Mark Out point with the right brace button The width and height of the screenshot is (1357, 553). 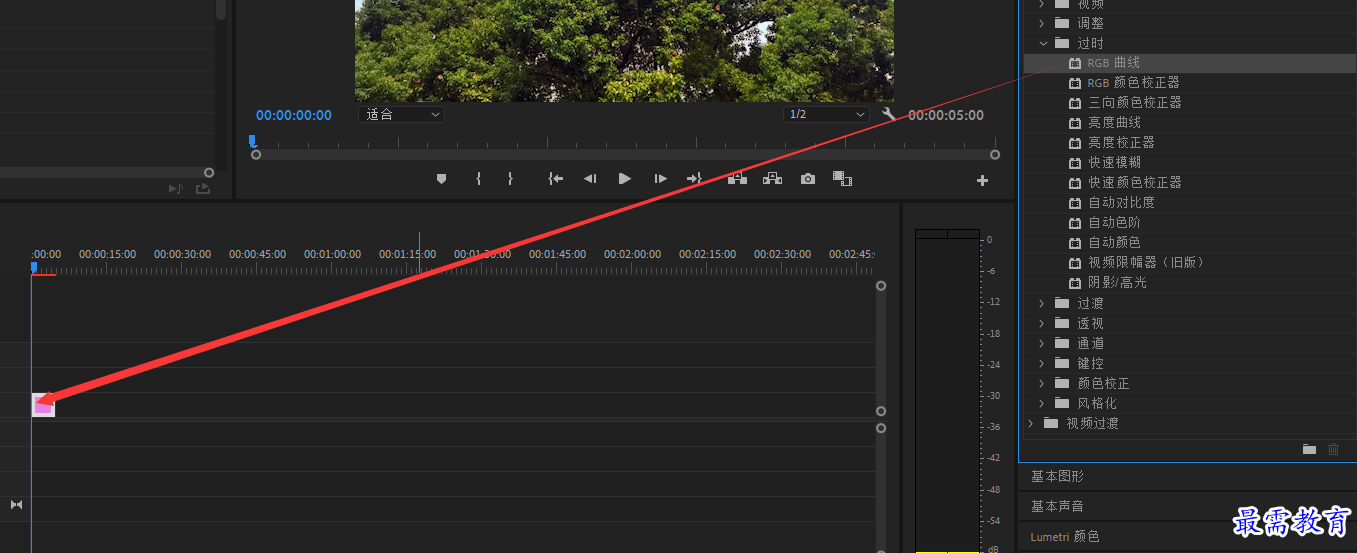(x=510, y=179)
